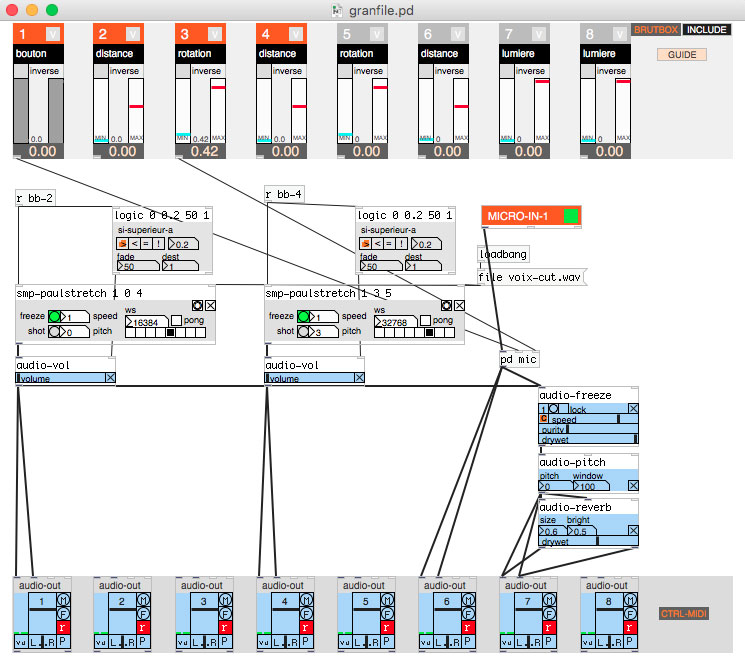
Task: Click the ws number box showing 16384
Action: coord(146,322)
